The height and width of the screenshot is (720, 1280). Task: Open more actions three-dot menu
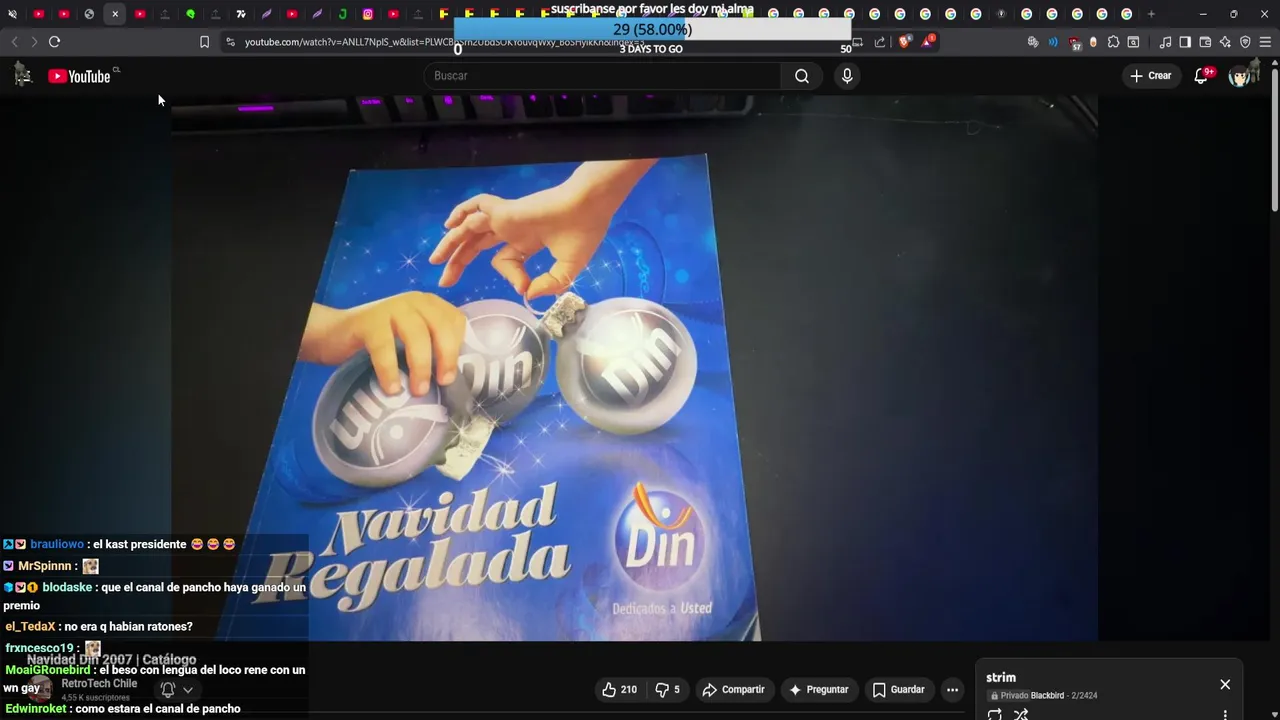[953, 690]
